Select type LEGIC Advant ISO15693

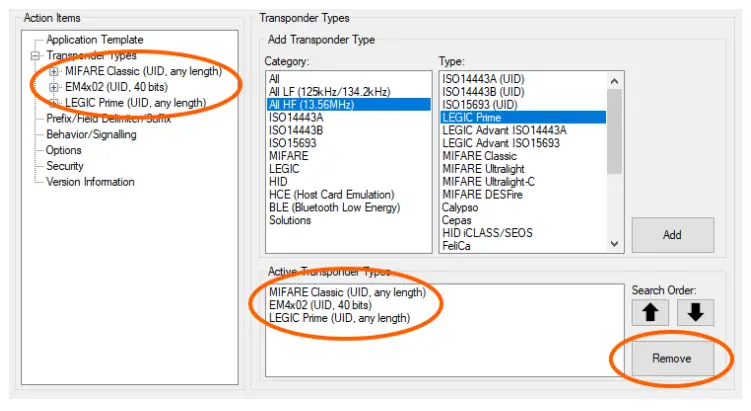pos(523,143)
